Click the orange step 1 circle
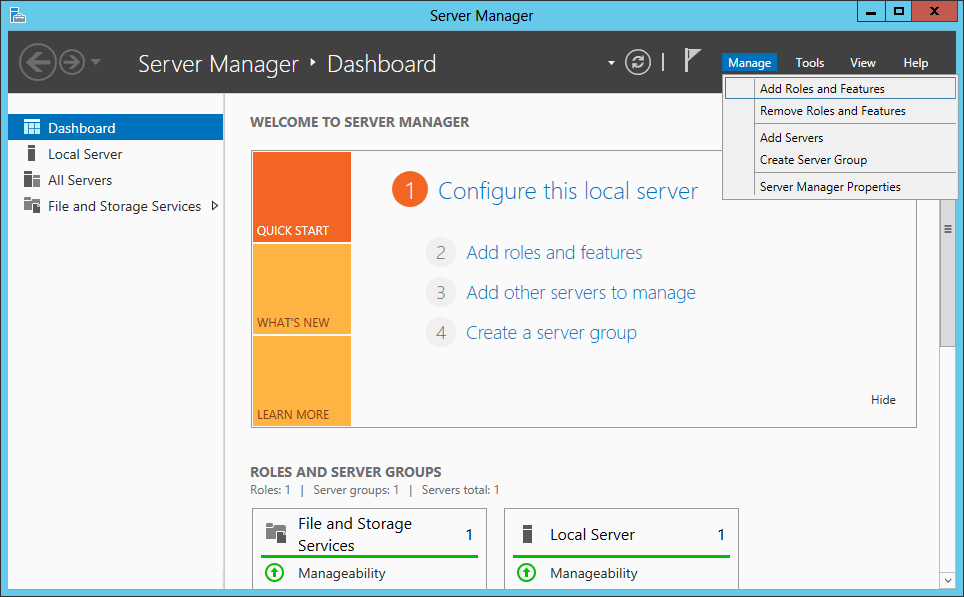The image size is (964, 597). coord(409,189)
